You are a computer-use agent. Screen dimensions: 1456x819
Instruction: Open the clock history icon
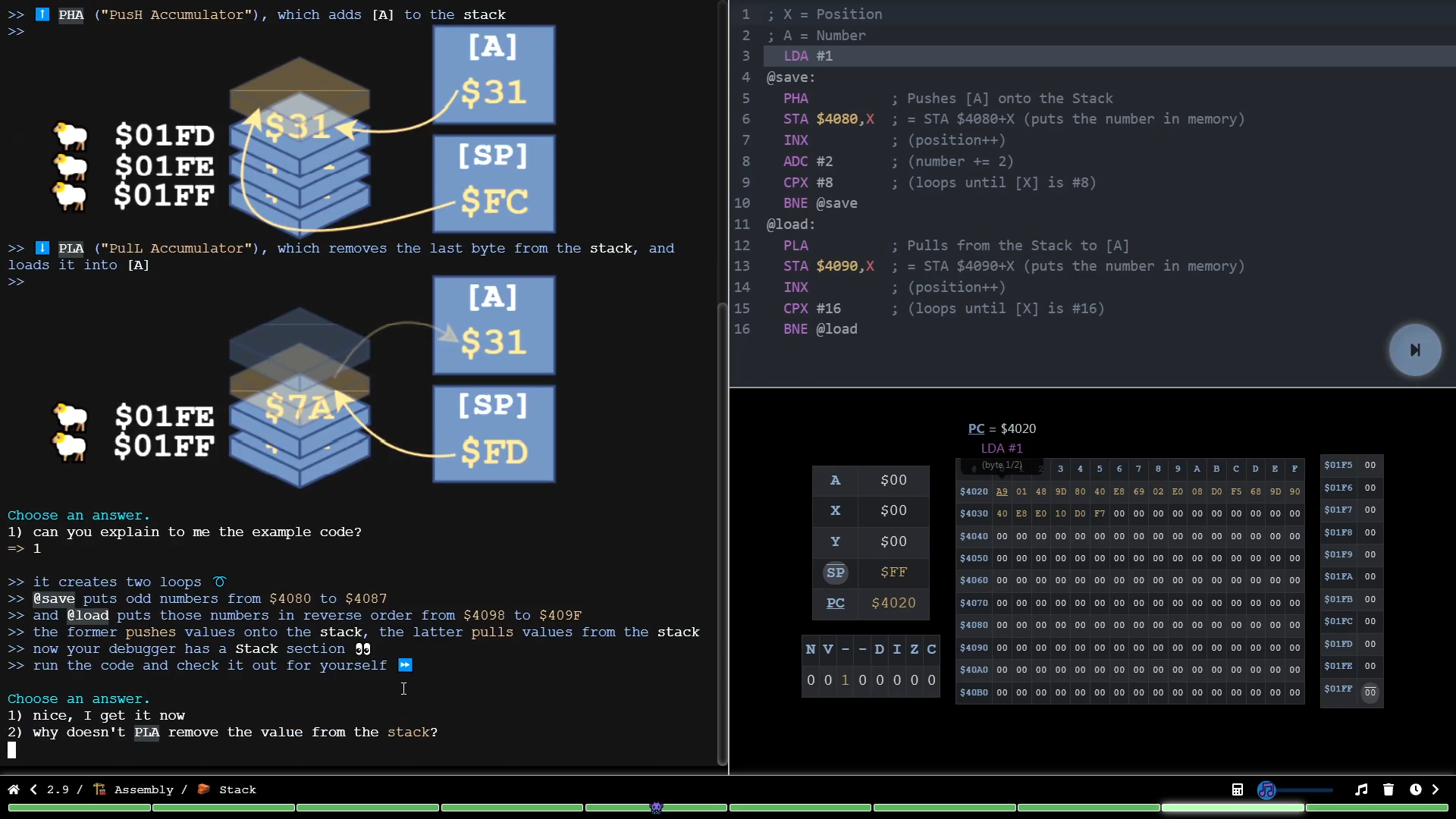(x=1415, y=789)
